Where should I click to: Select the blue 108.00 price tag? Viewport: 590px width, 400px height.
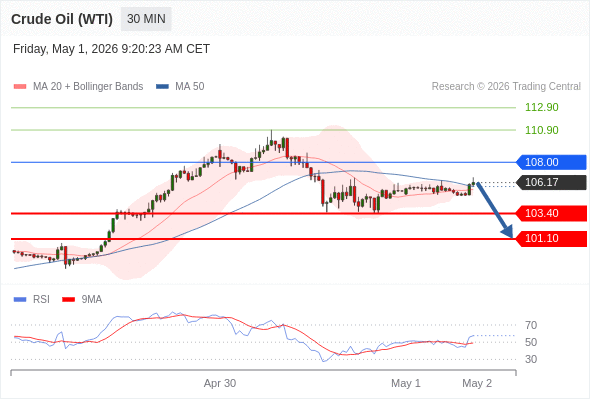coord(551,162)
